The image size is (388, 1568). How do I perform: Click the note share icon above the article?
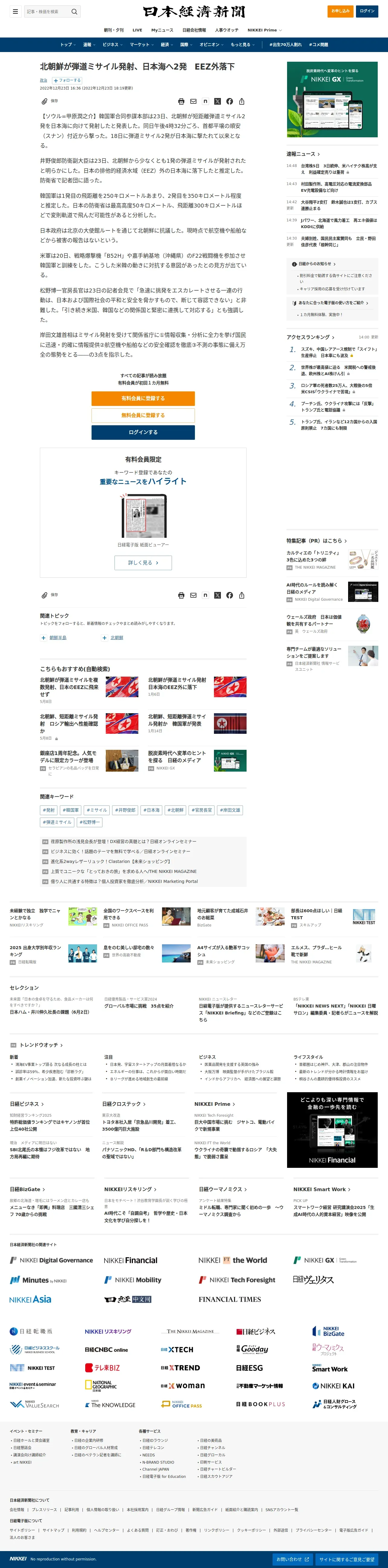205,102
